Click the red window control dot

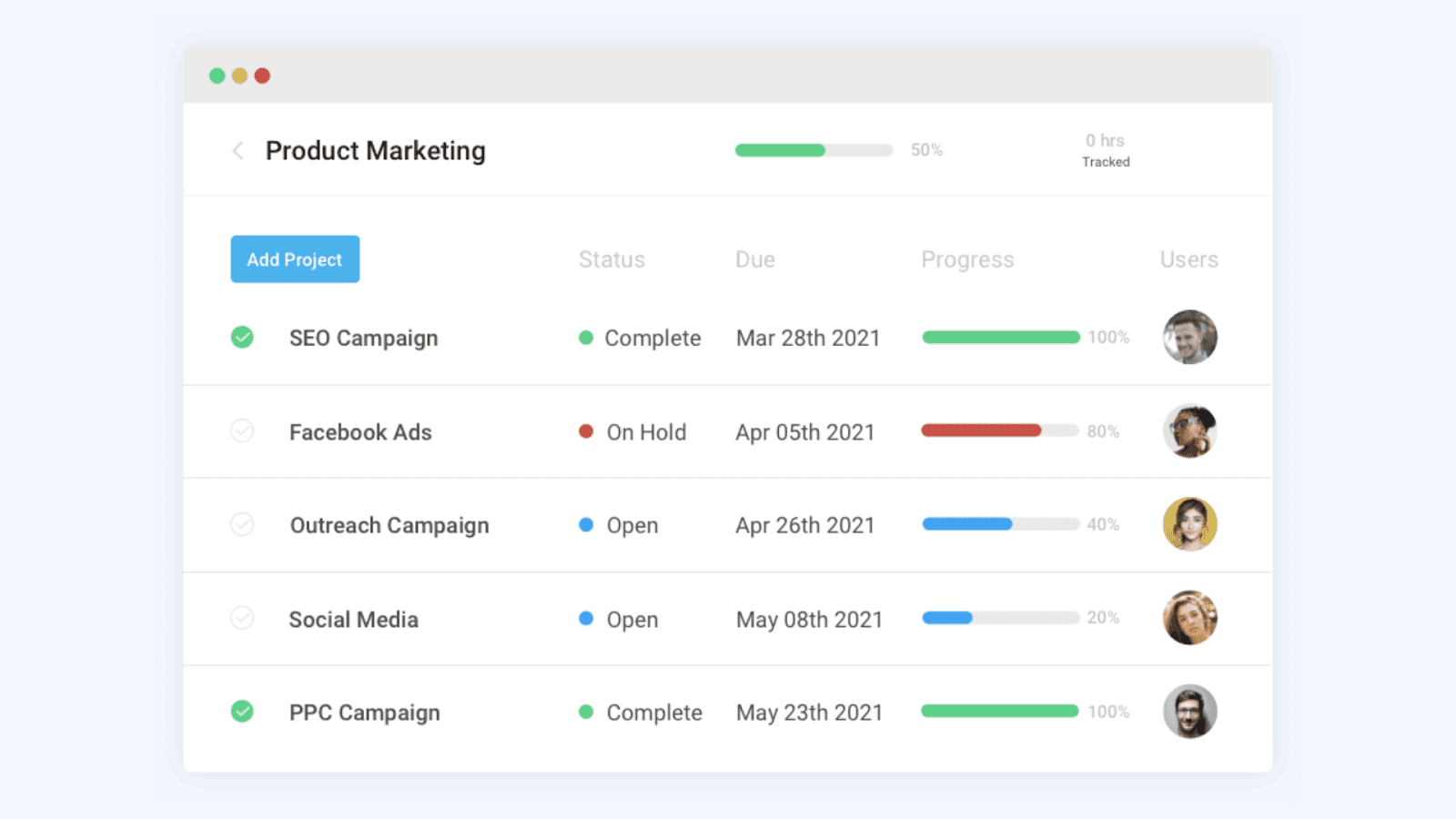point(262,76)
